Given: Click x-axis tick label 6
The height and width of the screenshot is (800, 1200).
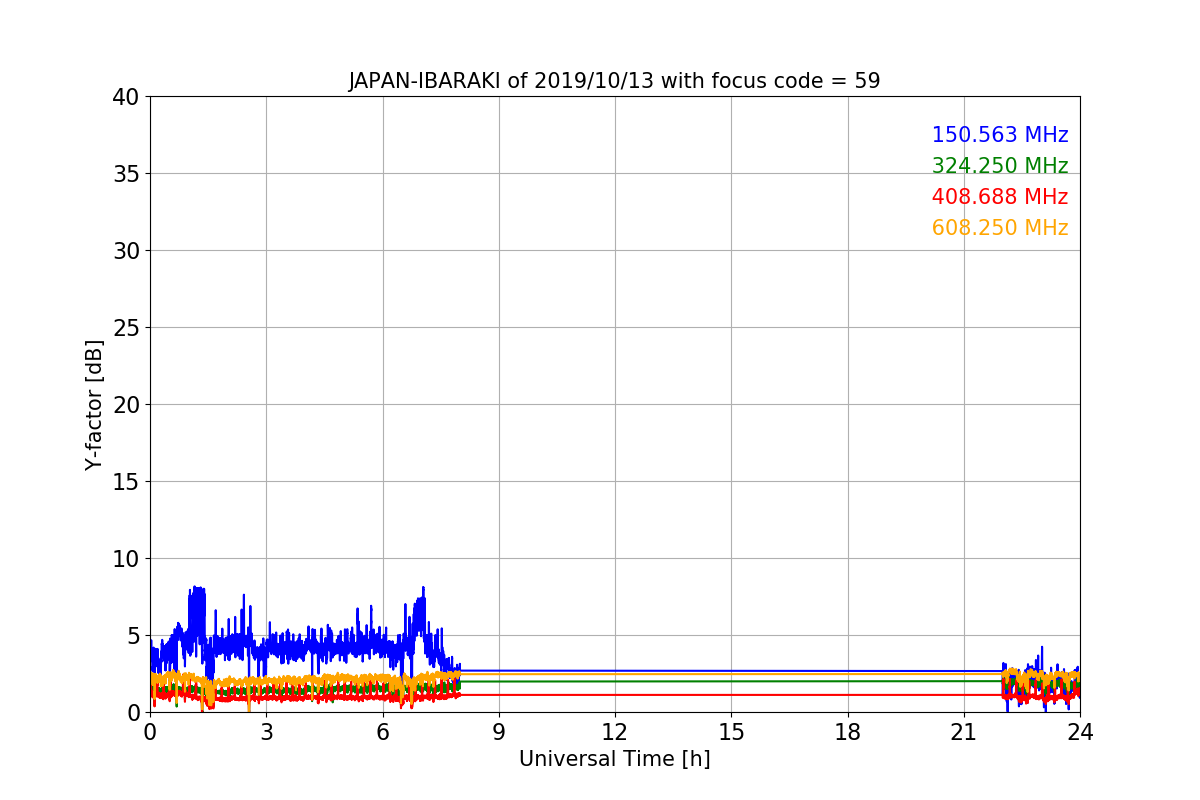Looking at the screenshot, I should [382, 731].
